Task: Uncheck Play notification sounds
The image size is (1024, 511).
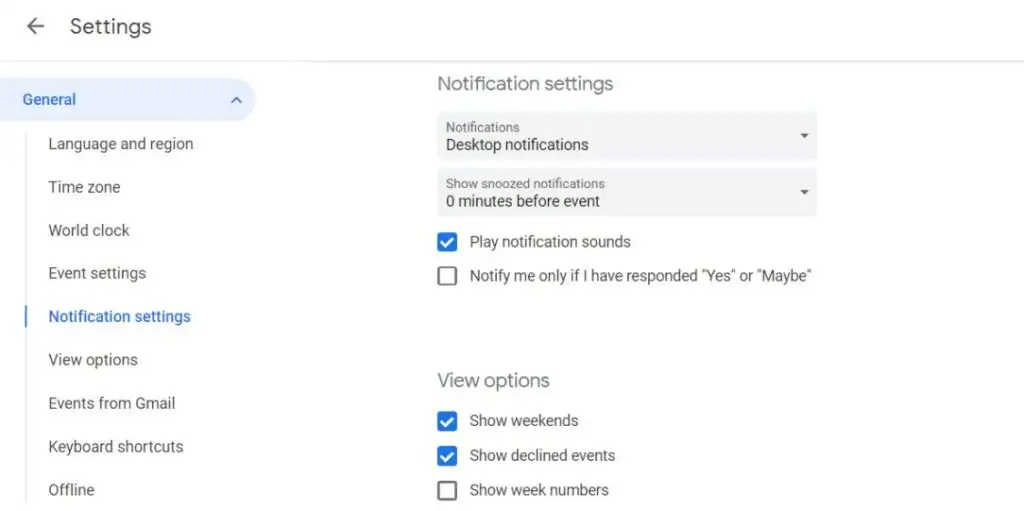Action: click(447, 242)
